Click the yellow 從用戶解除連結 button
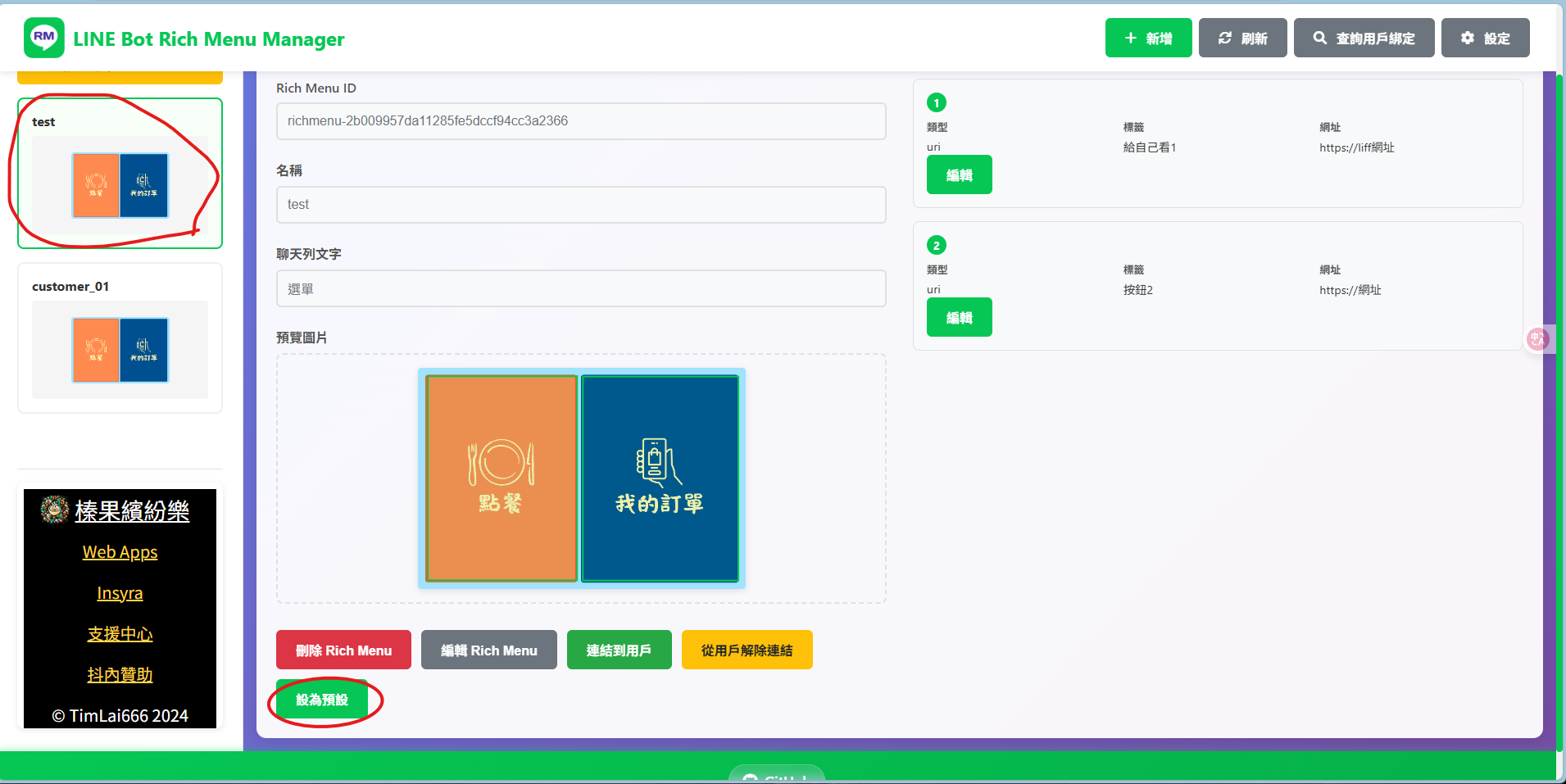The height and width of the screenshot is (784, 1566). [x=747, y=650]
